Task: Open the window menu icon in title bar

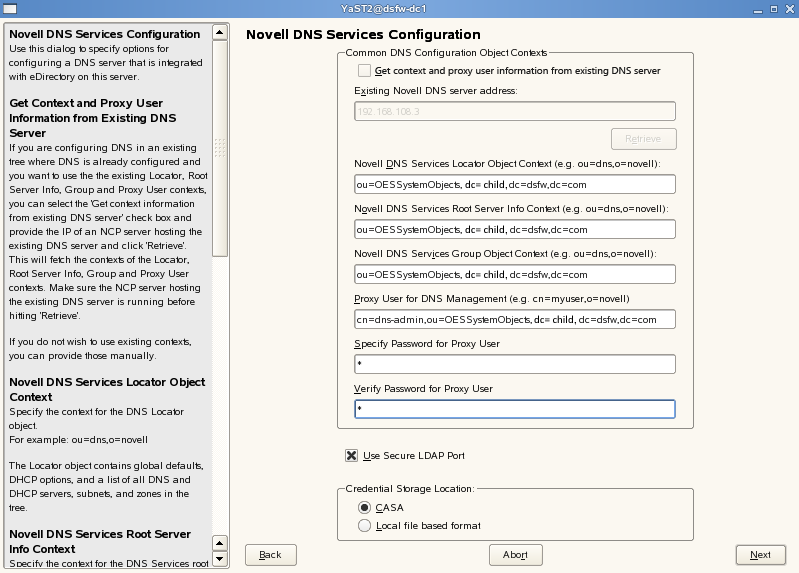Action: (x=9, y=9)
